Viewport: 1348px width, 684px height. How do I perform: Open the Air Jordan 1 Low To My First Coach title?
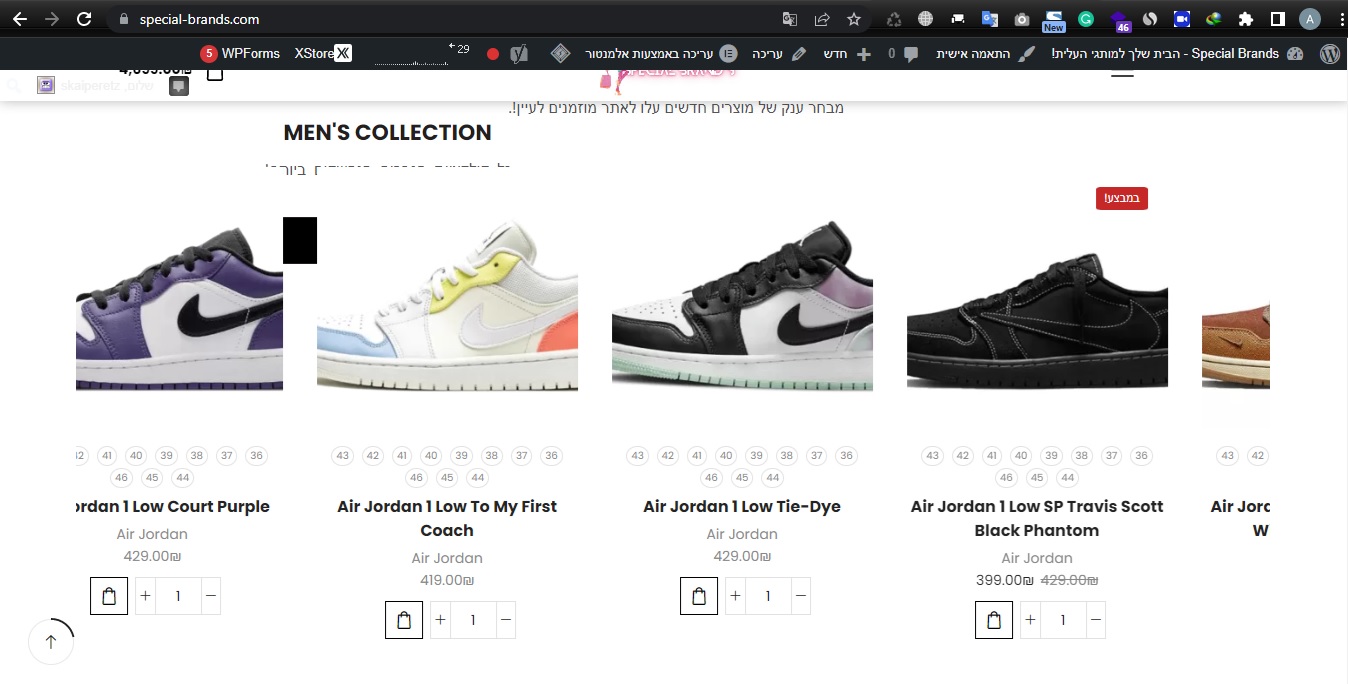447,519
